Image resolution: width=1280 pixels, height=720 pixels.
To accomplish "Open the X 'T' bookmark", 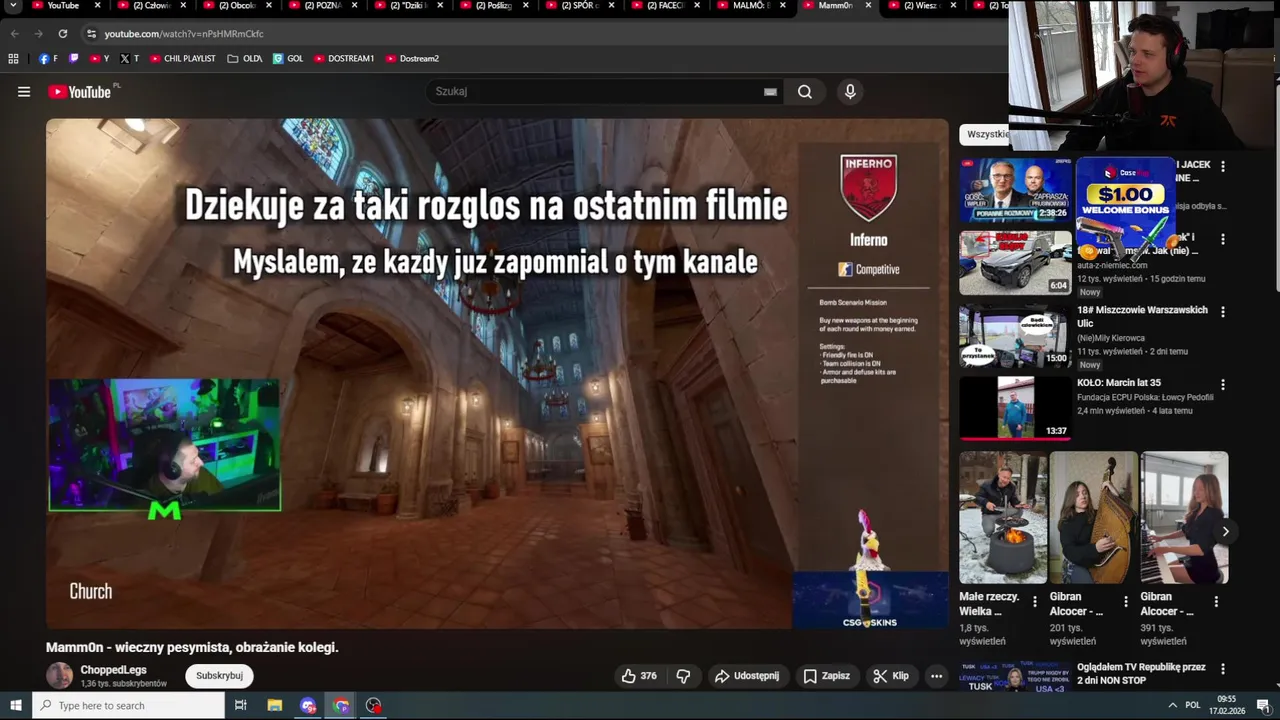I will pos(130,59).
